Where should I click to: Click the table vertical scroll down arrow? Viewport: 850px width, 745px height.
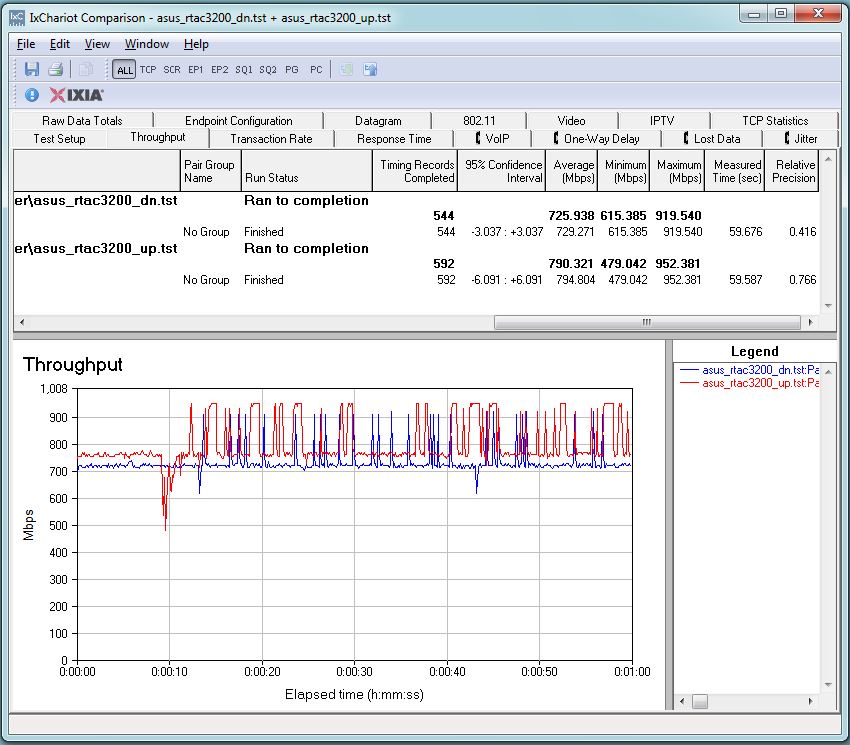click(x=828, y=306)
